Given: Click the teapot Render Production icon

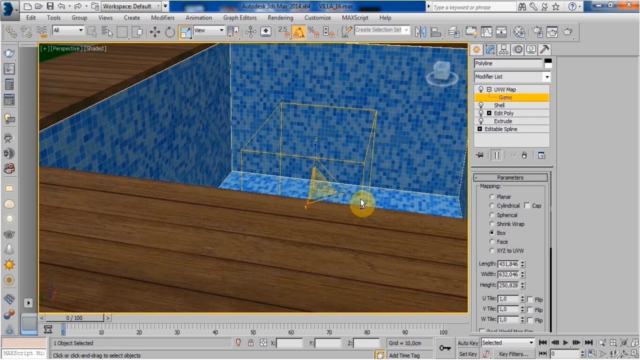Looking at the screenshot, I should point(568,31).
